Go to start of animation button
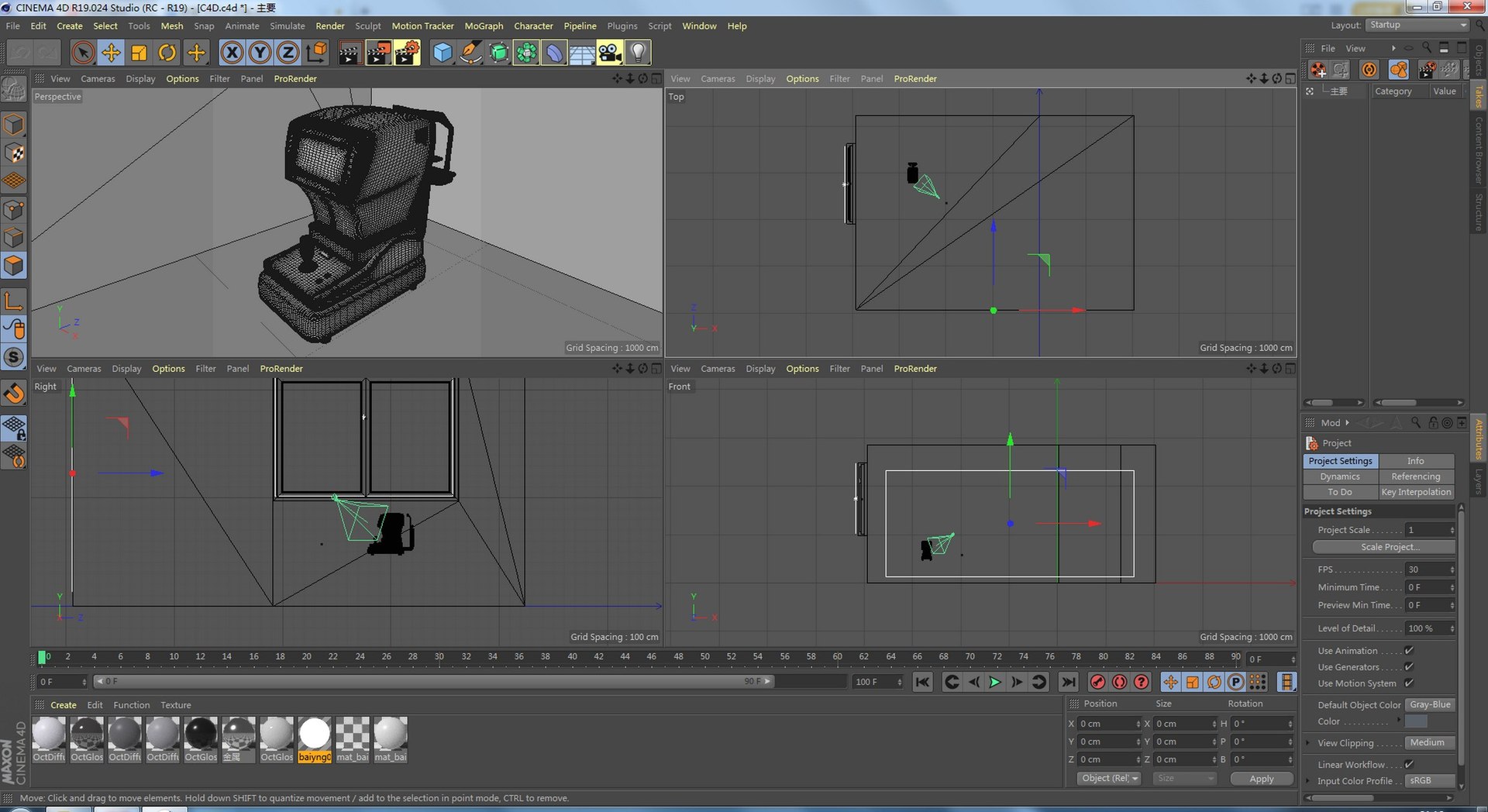This screenshot has height=812, width=1488. coord(922,682)
